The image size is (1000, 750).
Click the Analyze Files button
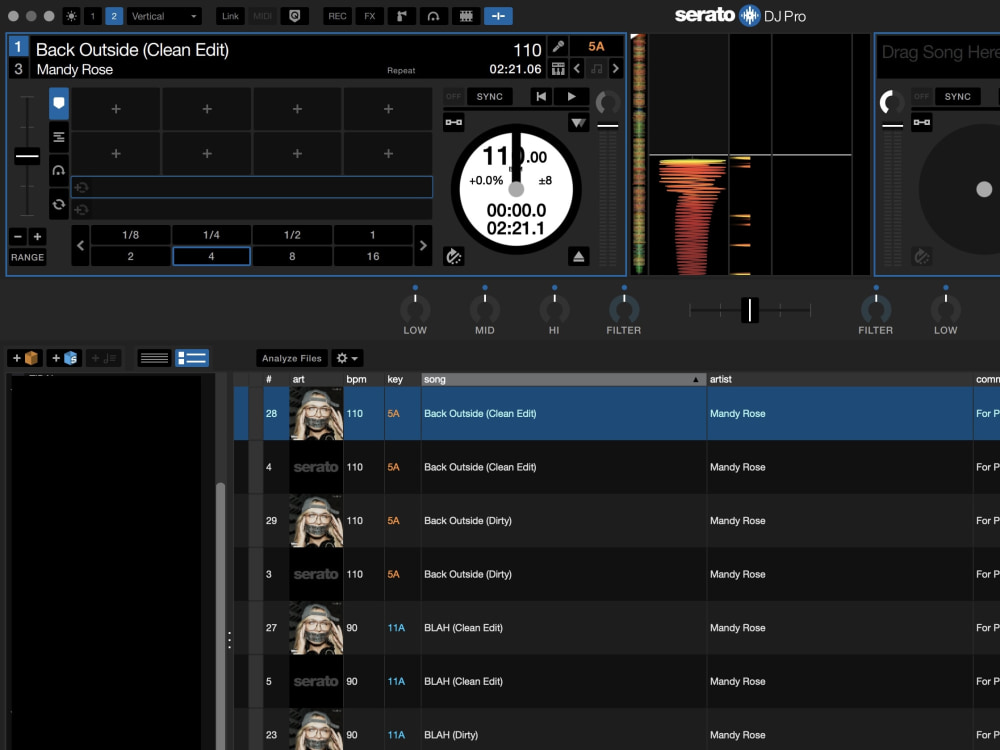click(291, 358)
